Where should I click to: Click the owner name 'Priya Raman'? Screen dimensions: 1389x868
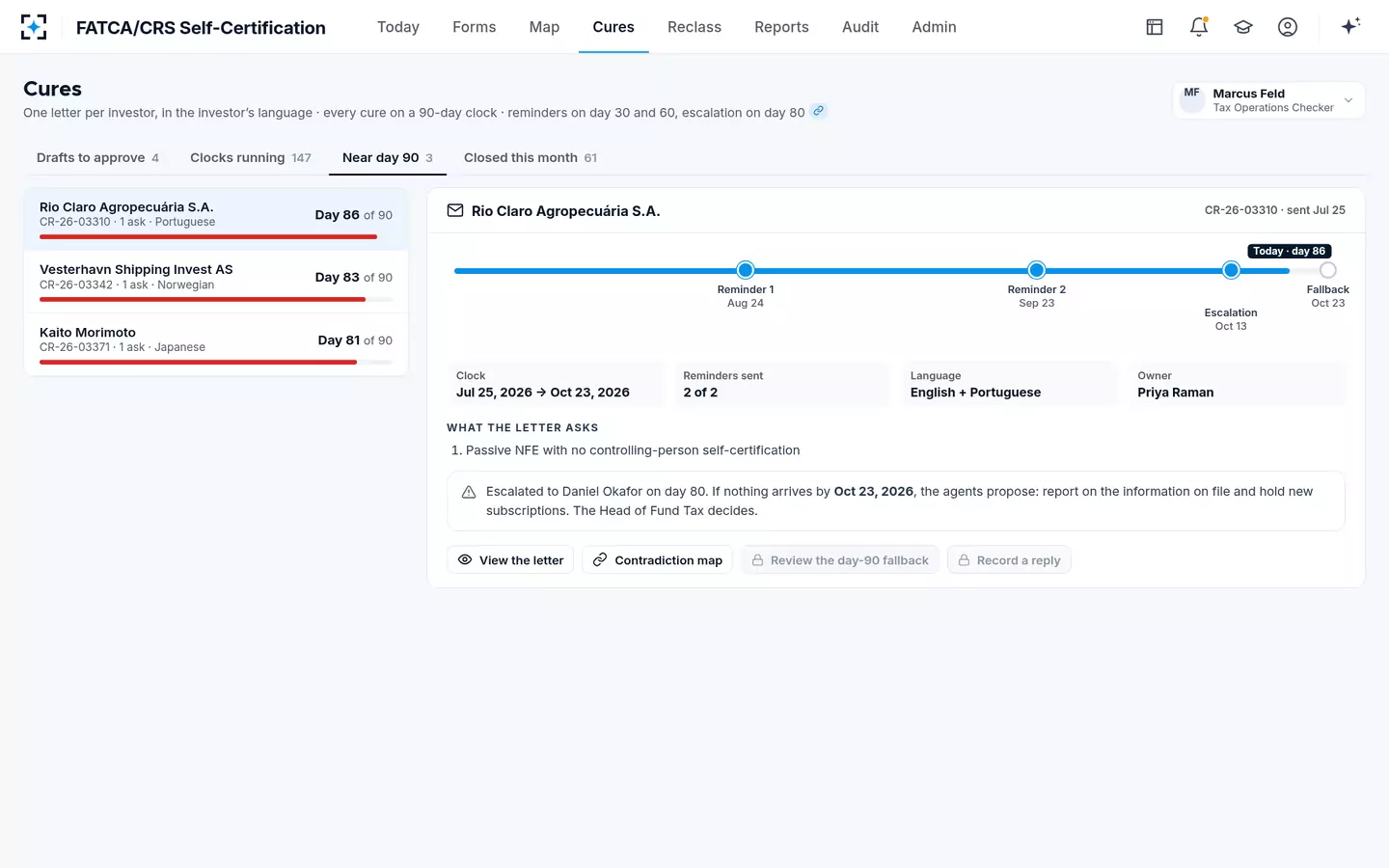[x=1176, y=393]
